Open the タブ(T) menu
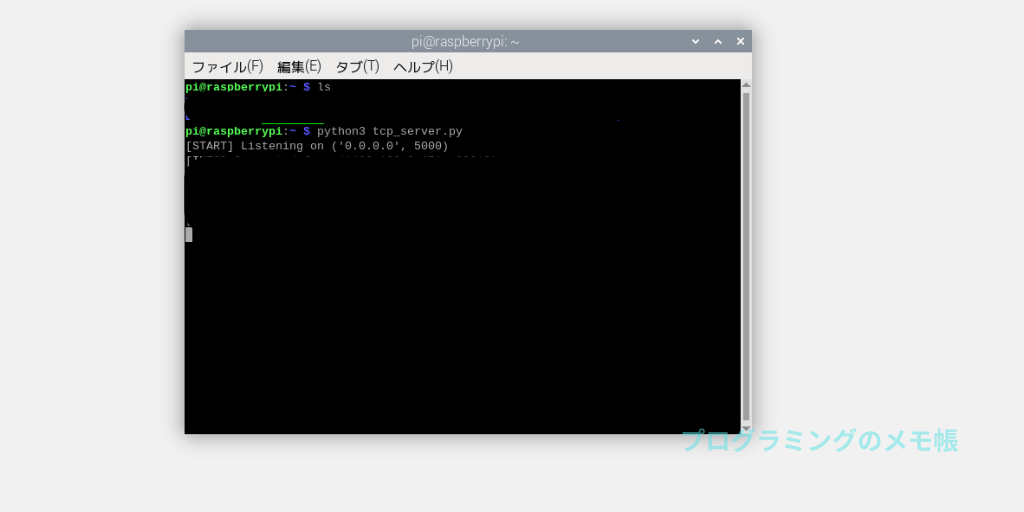Screen dimensions: 1024x512 click(x=357, y=67)
